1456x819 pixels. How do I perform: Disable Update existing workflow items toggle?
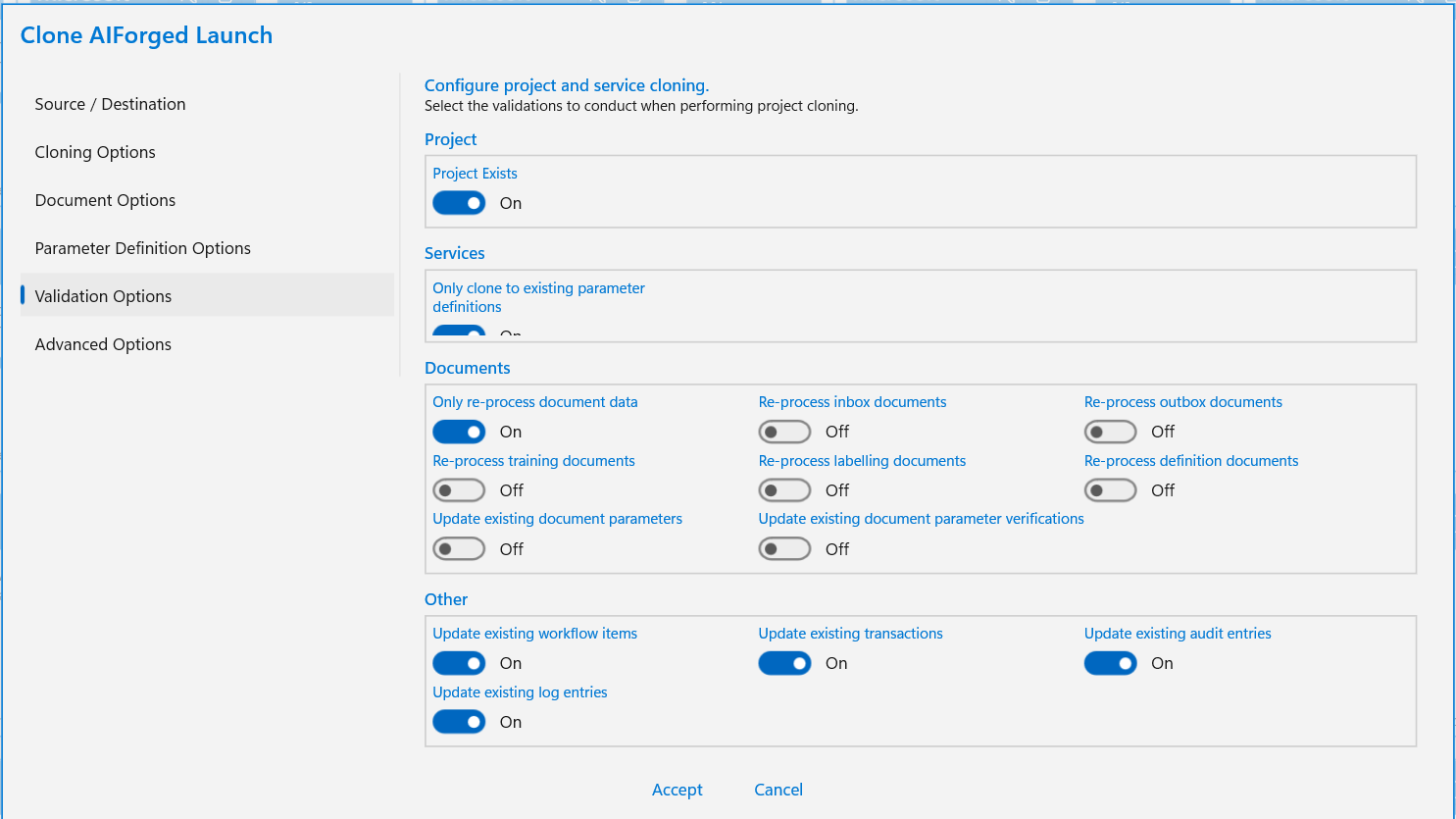pos(459,663)
